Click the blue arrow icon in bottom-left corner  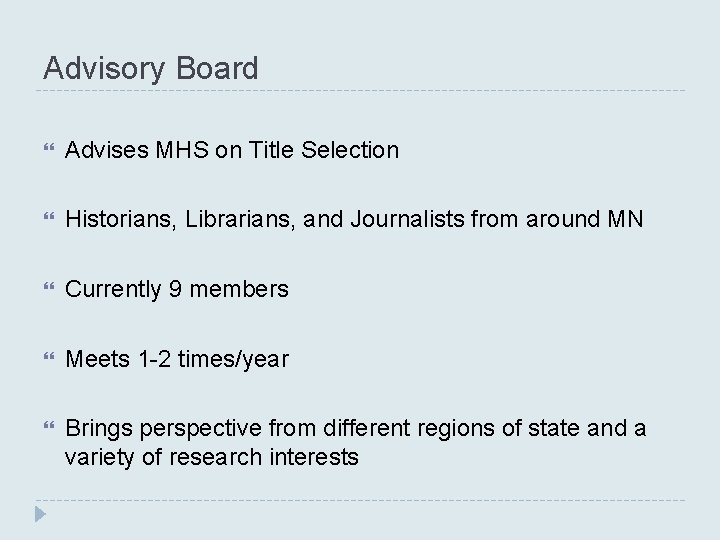coord(39,516)
